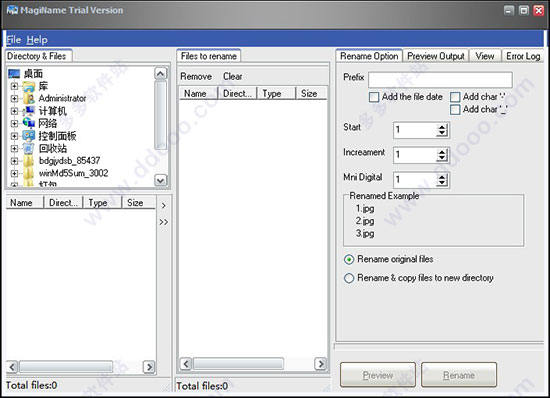Sort directory file list by Type column
This screenshot has height=398, width=550.
pyautogui.click(x=102, y=203)
